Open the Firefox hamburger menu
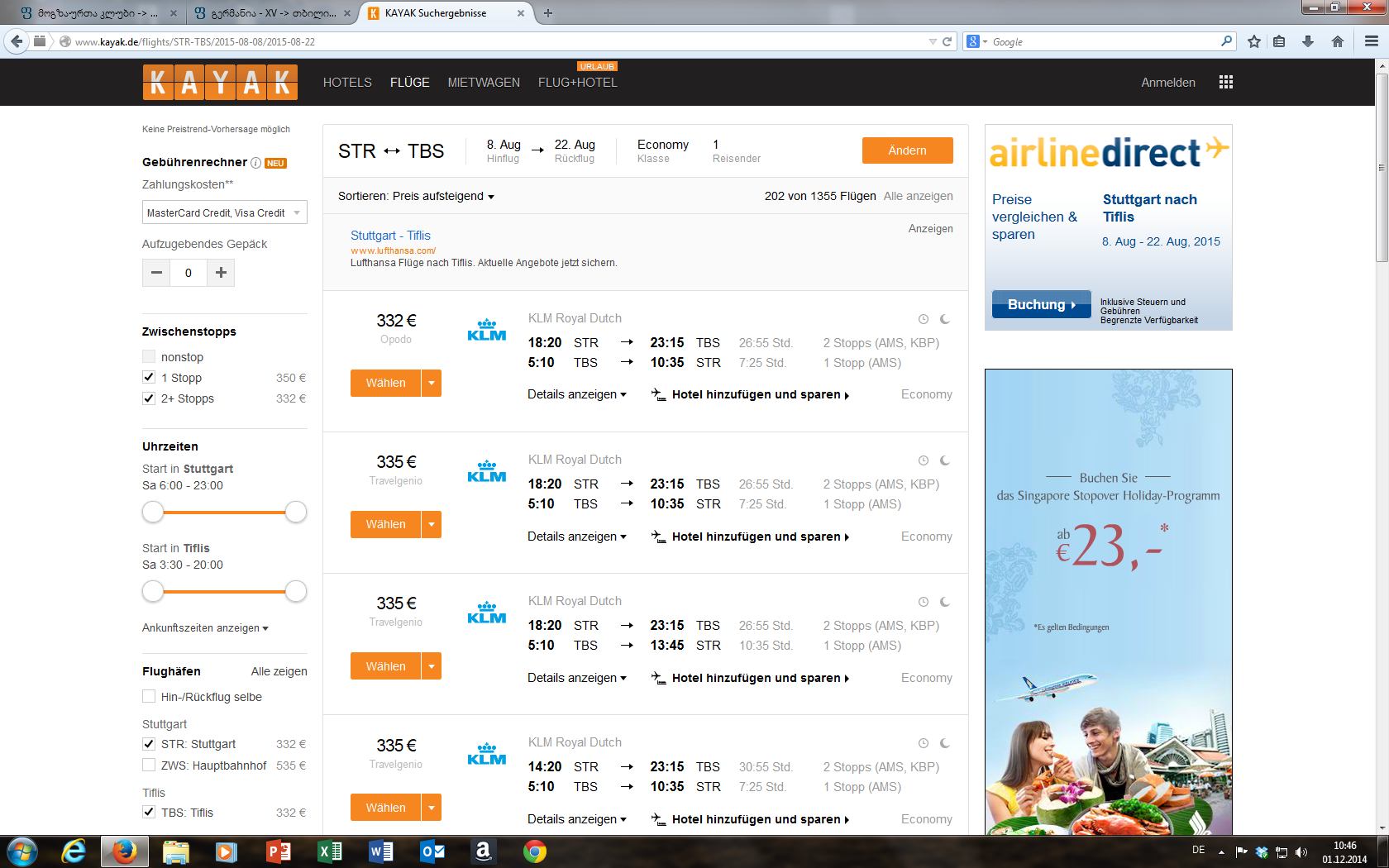The image size is (1389, 868). [1372, 41]
